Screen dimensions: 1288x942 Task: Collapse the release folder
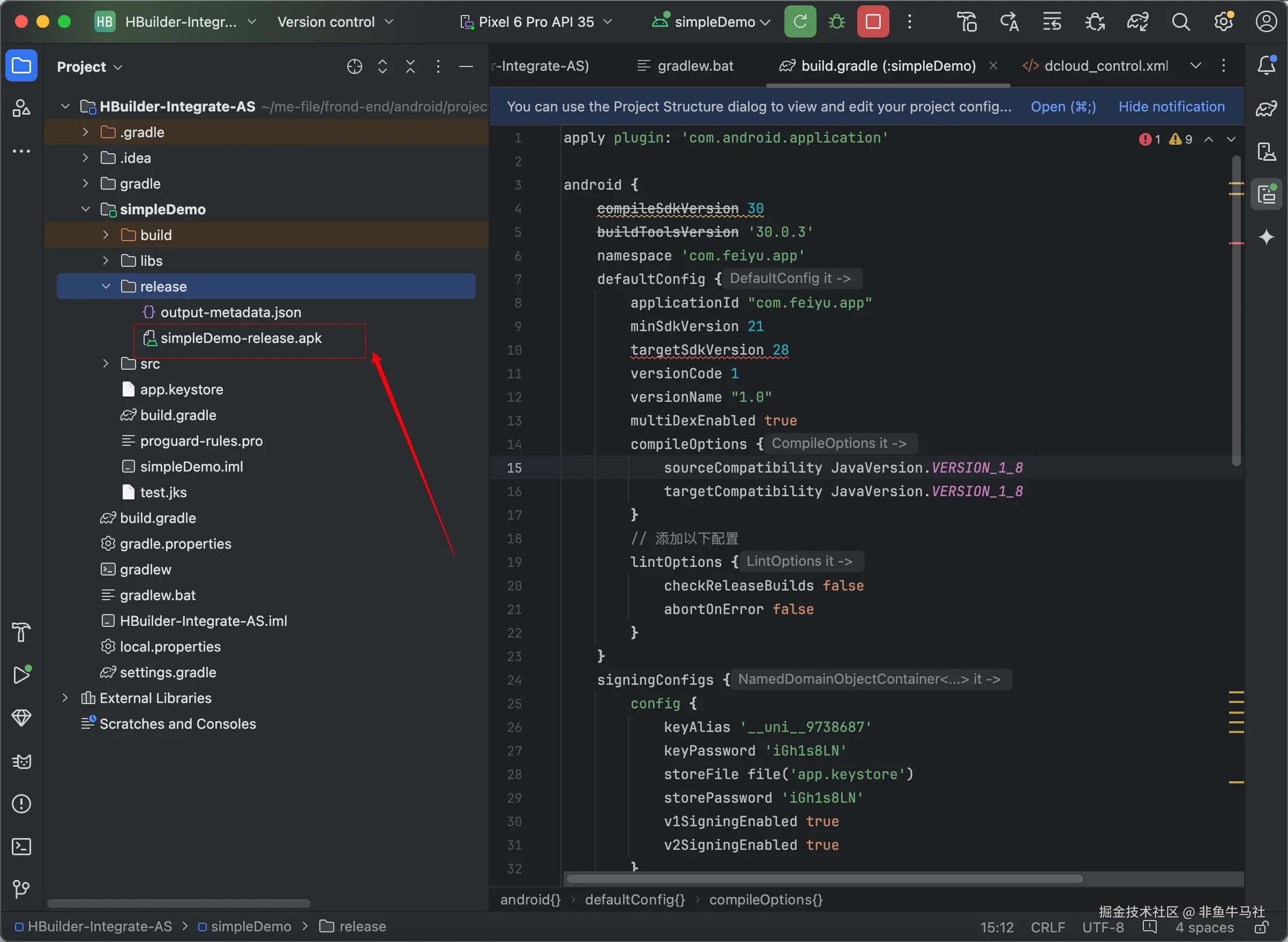click(106, 286)
